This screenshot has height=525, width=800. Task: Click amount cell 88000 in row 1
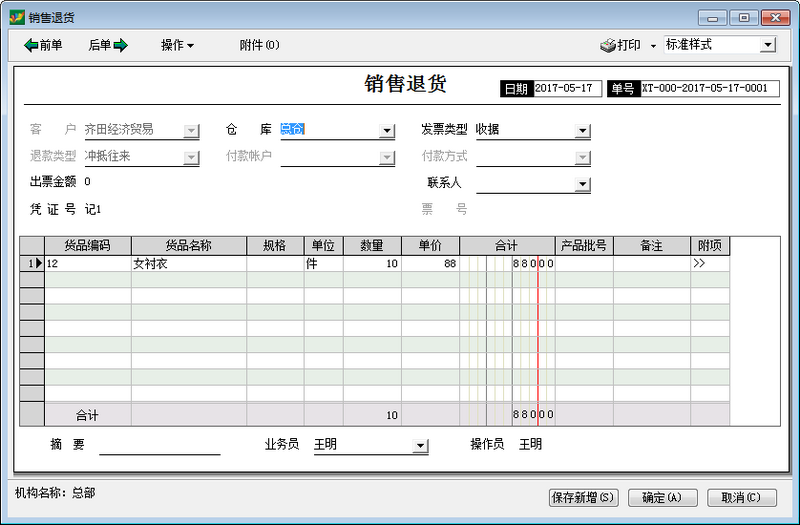point(507,264)
